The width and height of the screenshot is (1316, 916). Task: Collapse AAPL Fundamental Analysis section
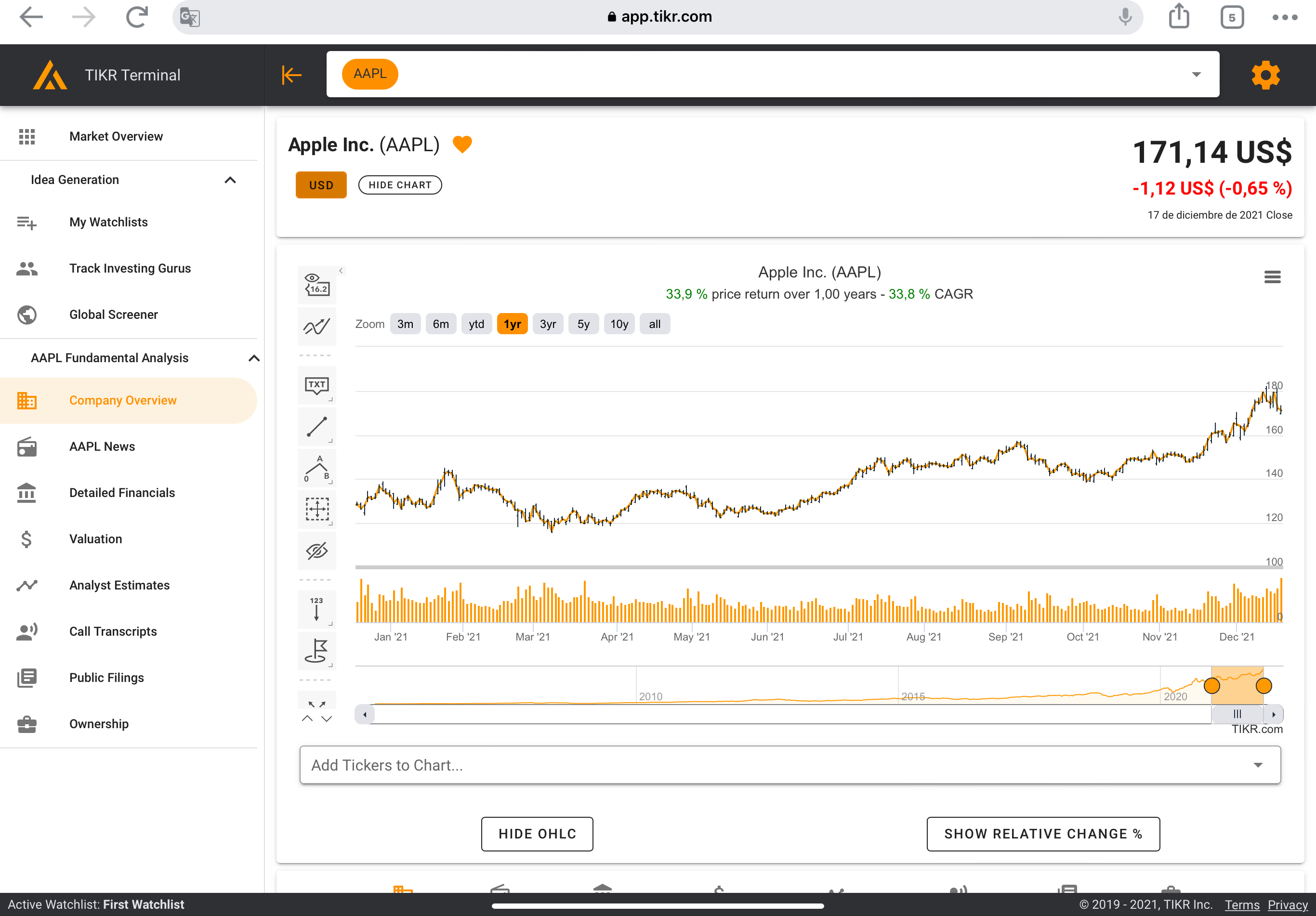[254, 358]
